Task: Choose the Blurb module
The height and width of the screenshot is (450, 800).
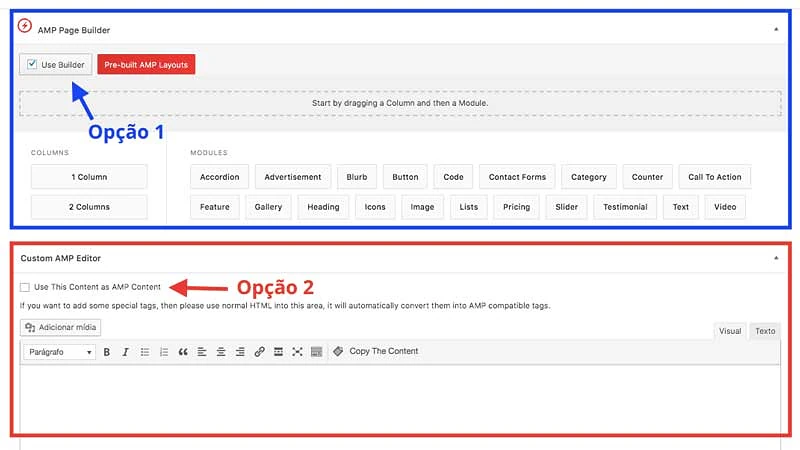Action: pyautogui.click(x=357, y=177)
